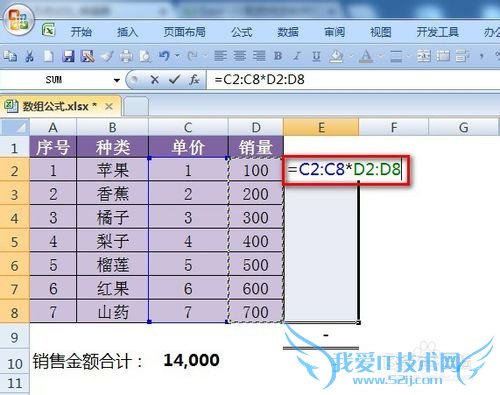500x395 pixels.
Task: Click cell with value 400
Action: click(x=256, y=241)
